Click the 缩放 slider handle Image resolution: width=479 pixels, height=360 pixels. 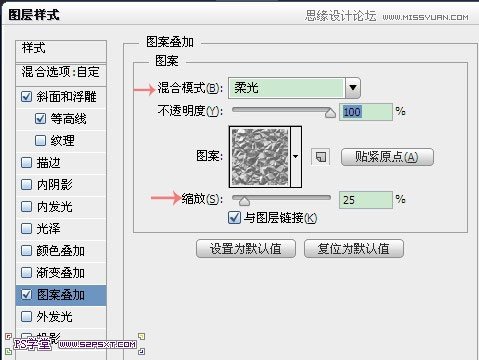pos(244,201)
